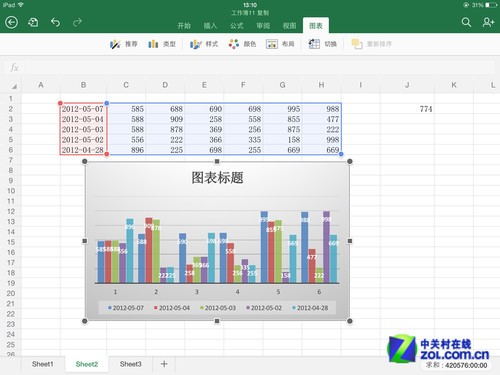500x375 pixels.
Task: Tap legend entry 2012-04-28
Action: coord(310,308)
